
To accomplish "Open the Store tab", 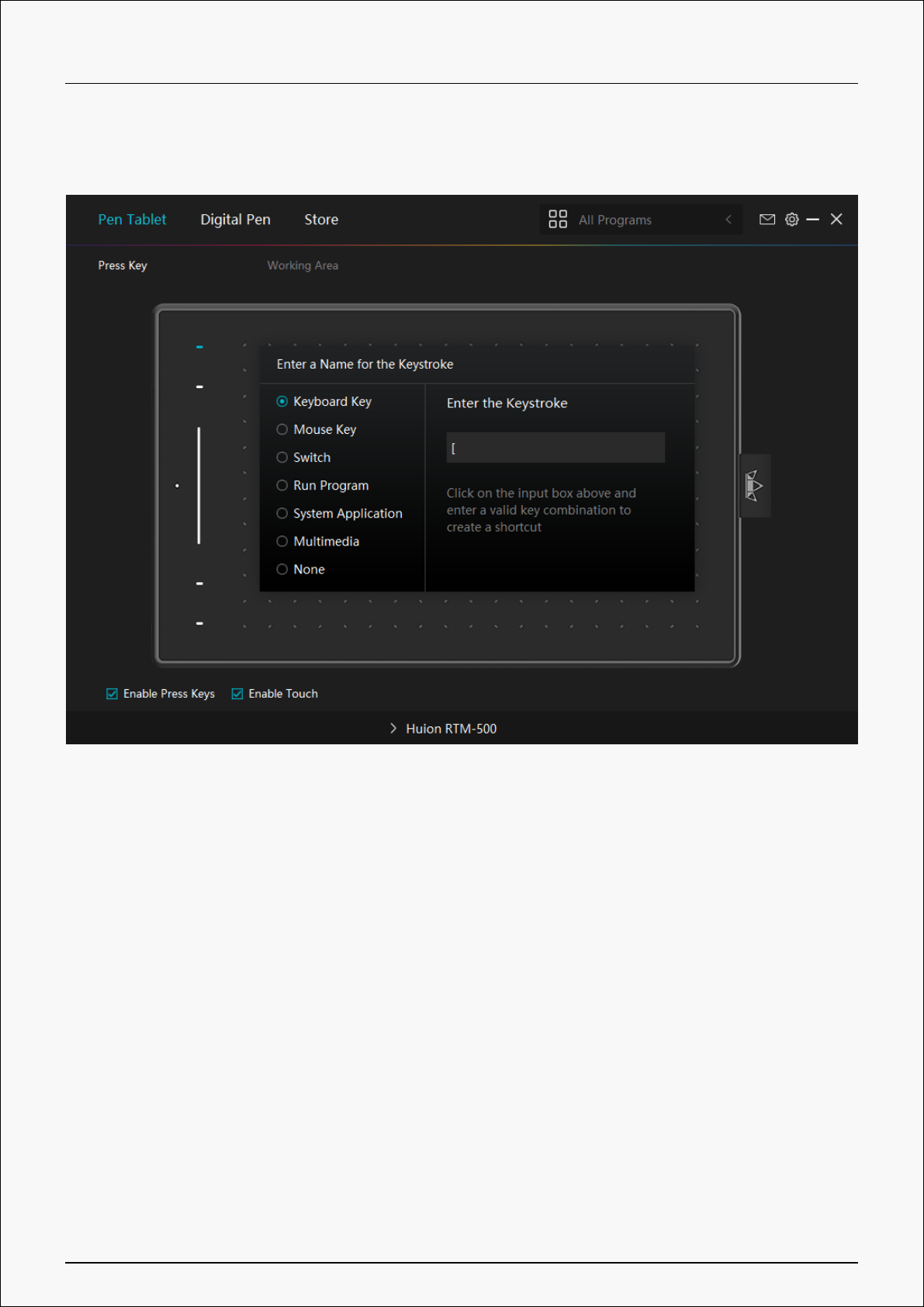I will point(321,220).
